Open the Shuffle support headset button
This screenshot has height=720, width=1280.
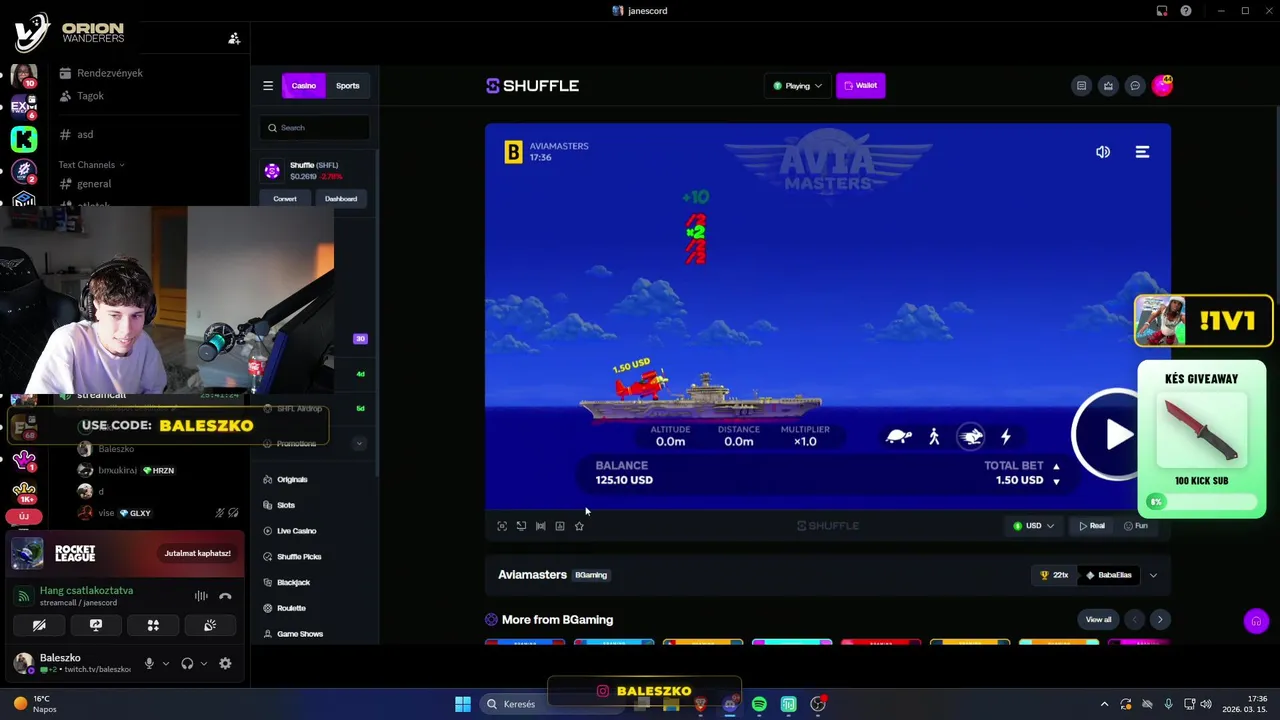(1256, 621)
